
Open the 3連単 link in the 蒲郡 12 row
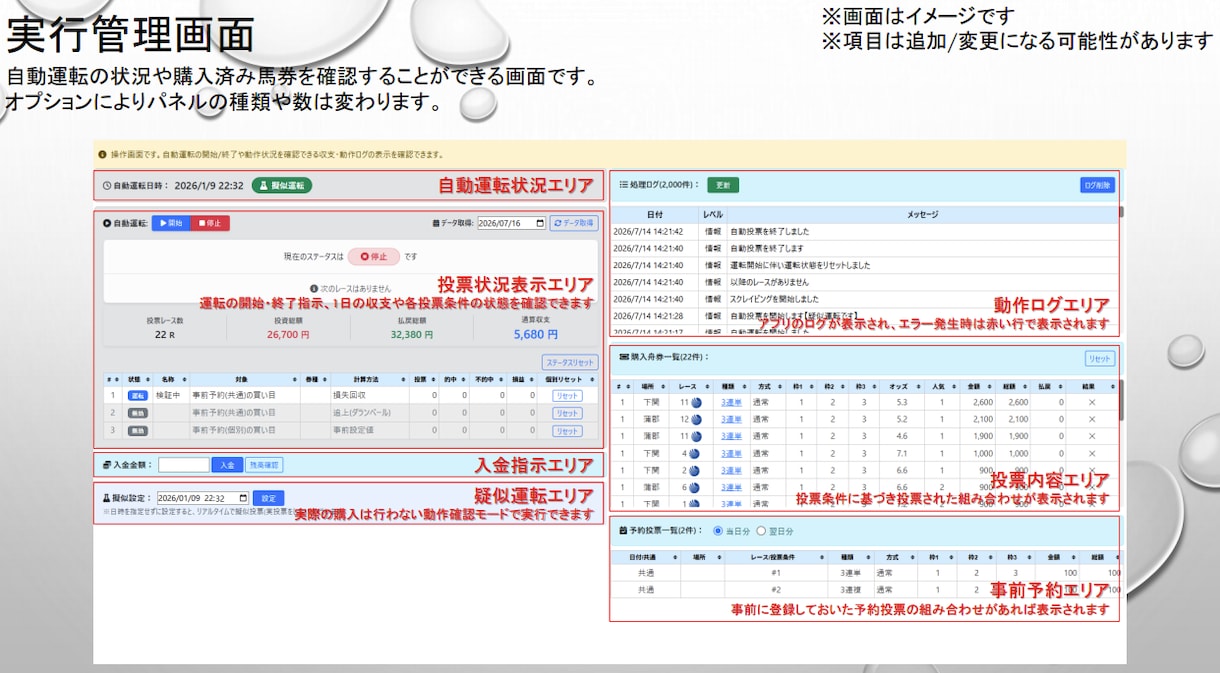pos(732,419)
